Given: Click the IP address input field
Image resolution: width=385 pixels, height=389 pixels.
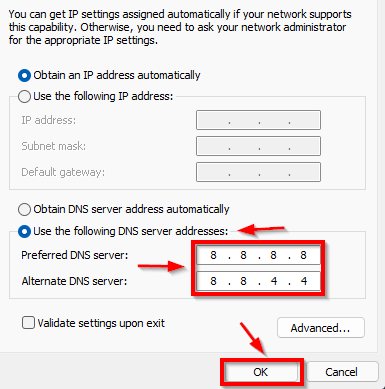Looking at the screenshot, I should click(258, 120).
